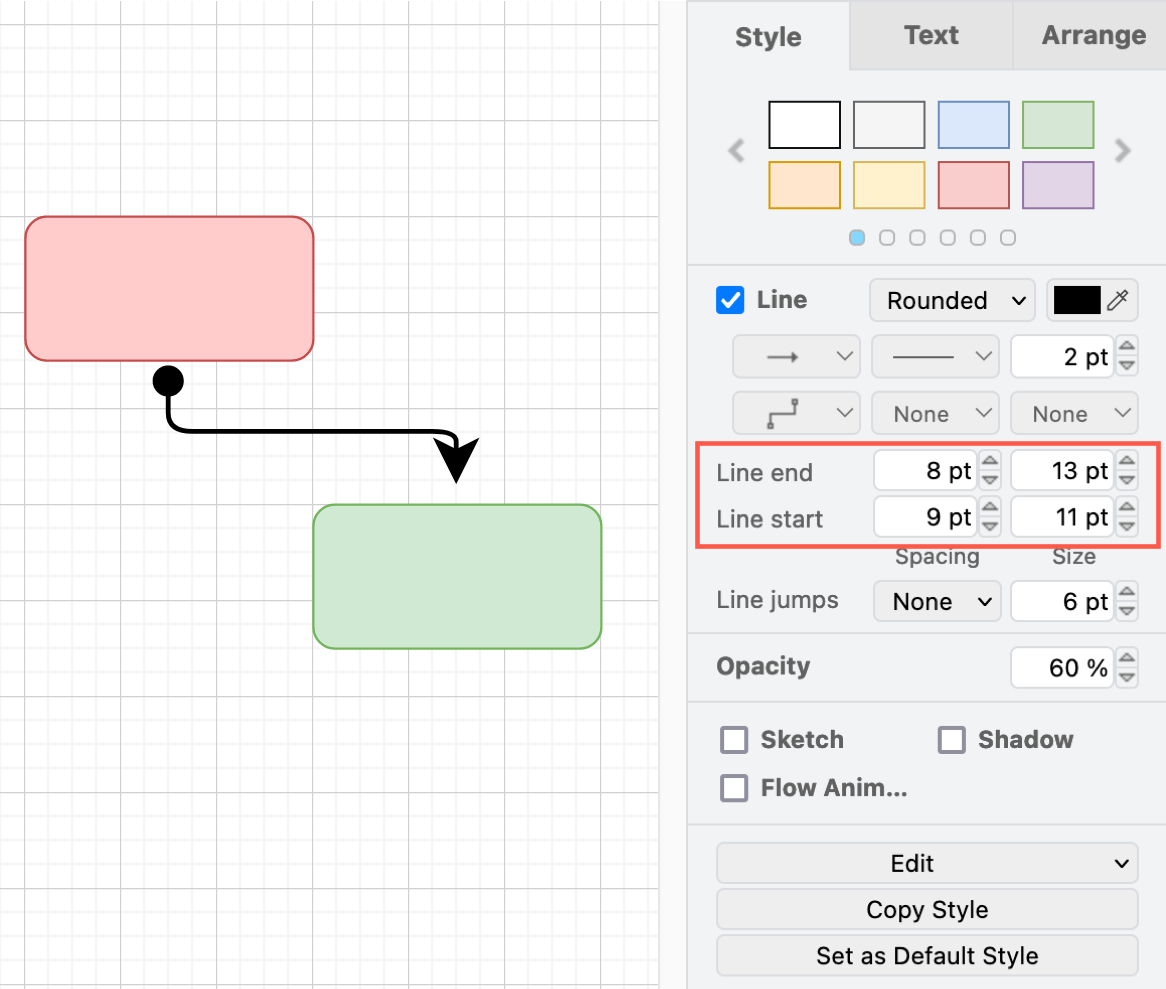This screenshot has width=1166, height=989.
Task: Increase Line end spacing with the stepper arrow
Action: click(989, 464)
